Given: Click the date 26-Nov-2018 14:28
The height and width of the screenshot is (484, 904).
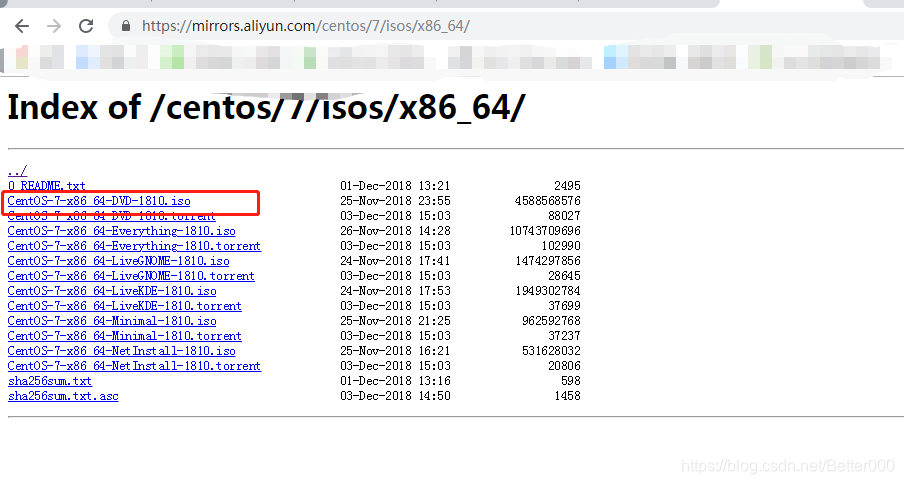Looking at the screenshot, I should pos(395,231).
